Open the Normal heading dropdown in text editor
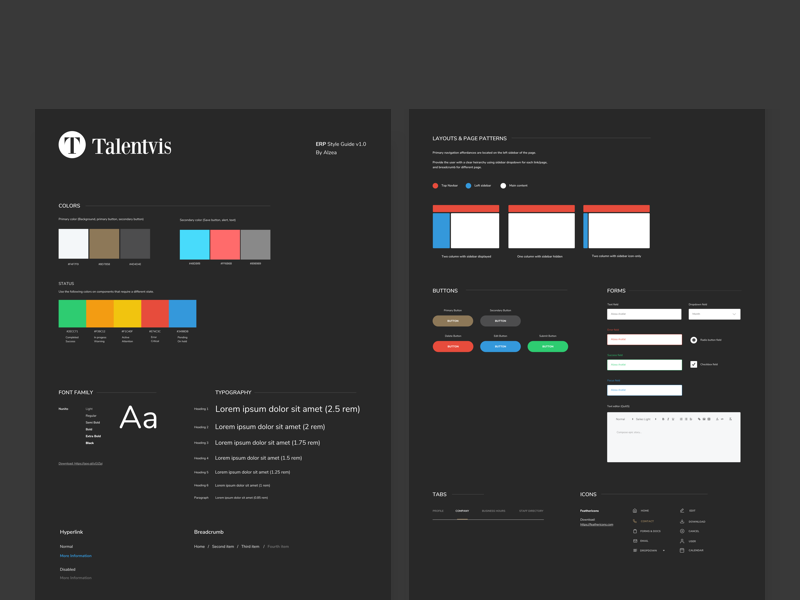 point(624,419)
